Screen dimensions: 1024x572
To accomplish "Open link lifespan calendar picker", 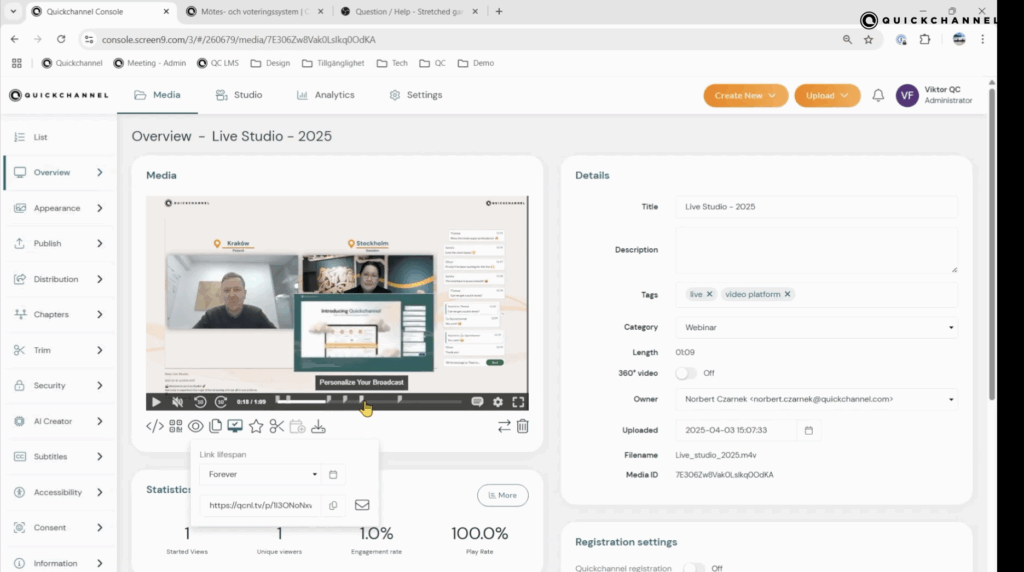I will [333, 475].
